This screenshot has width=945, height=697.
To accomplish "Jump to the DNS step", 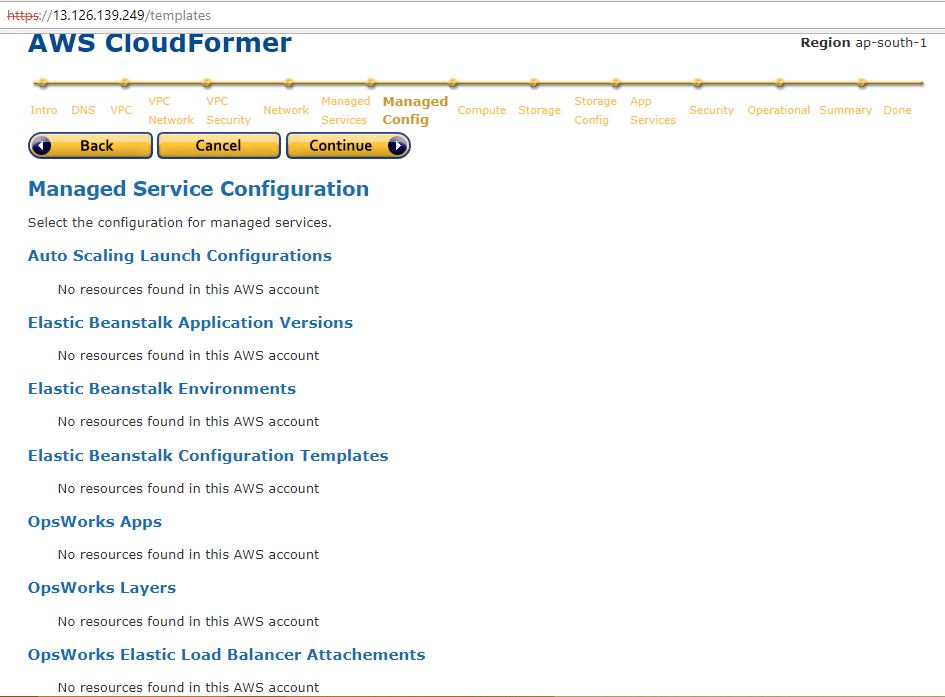I will [x=83, y=110].
